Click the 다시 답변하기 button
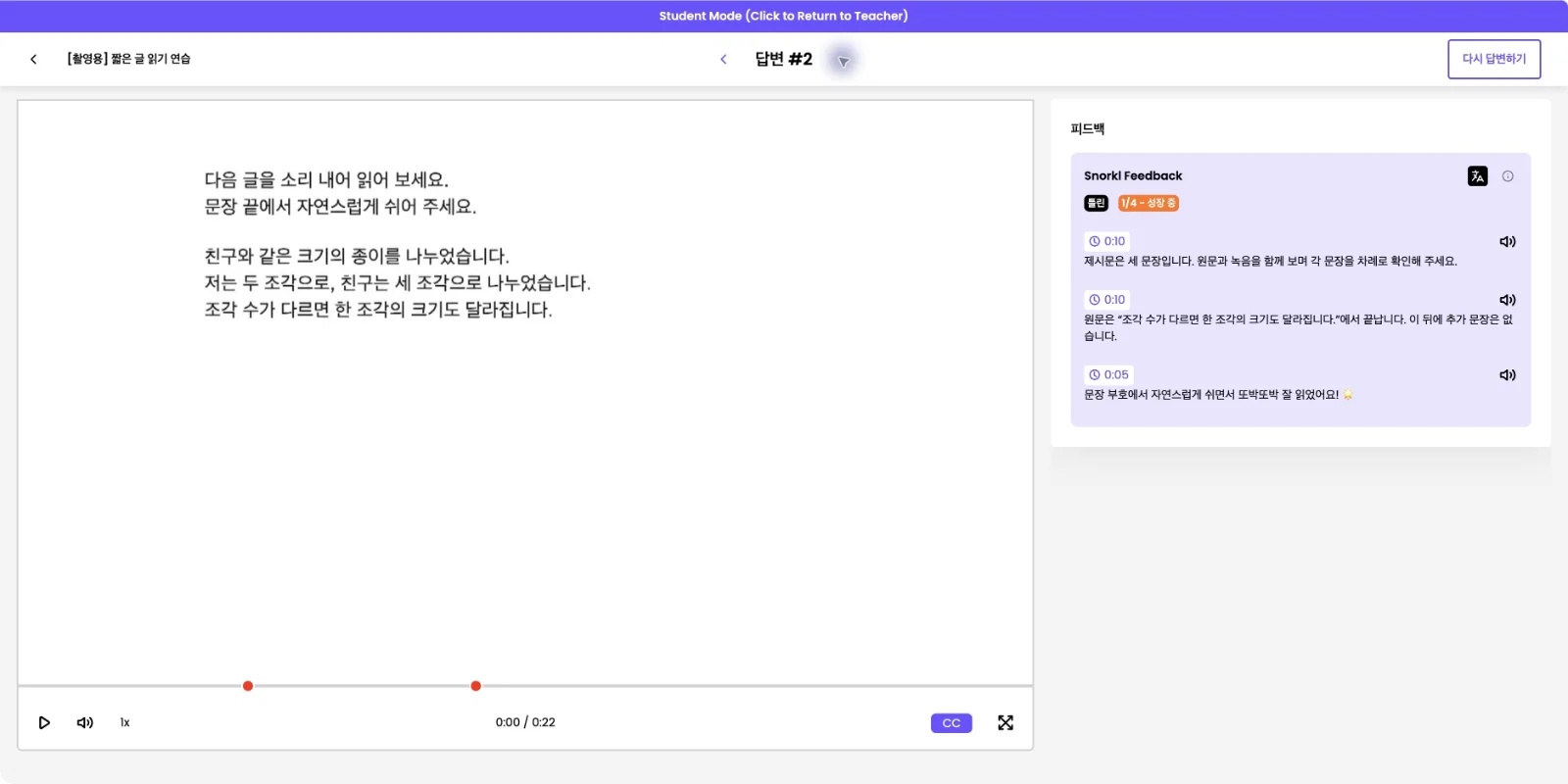 tap(1494, 59)
